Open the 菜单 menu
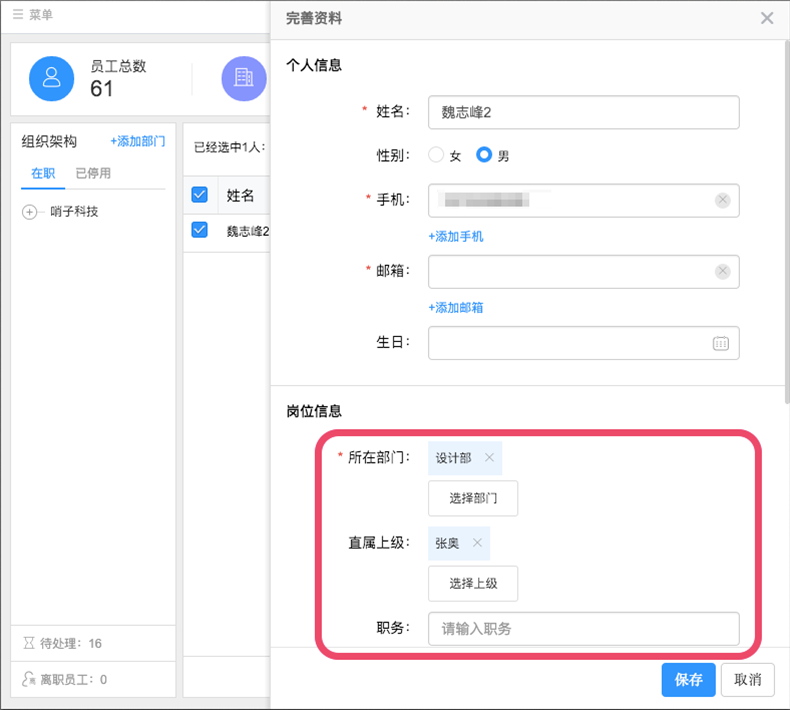The height and width of the screenshot is (710, 790). coord(33,15)
